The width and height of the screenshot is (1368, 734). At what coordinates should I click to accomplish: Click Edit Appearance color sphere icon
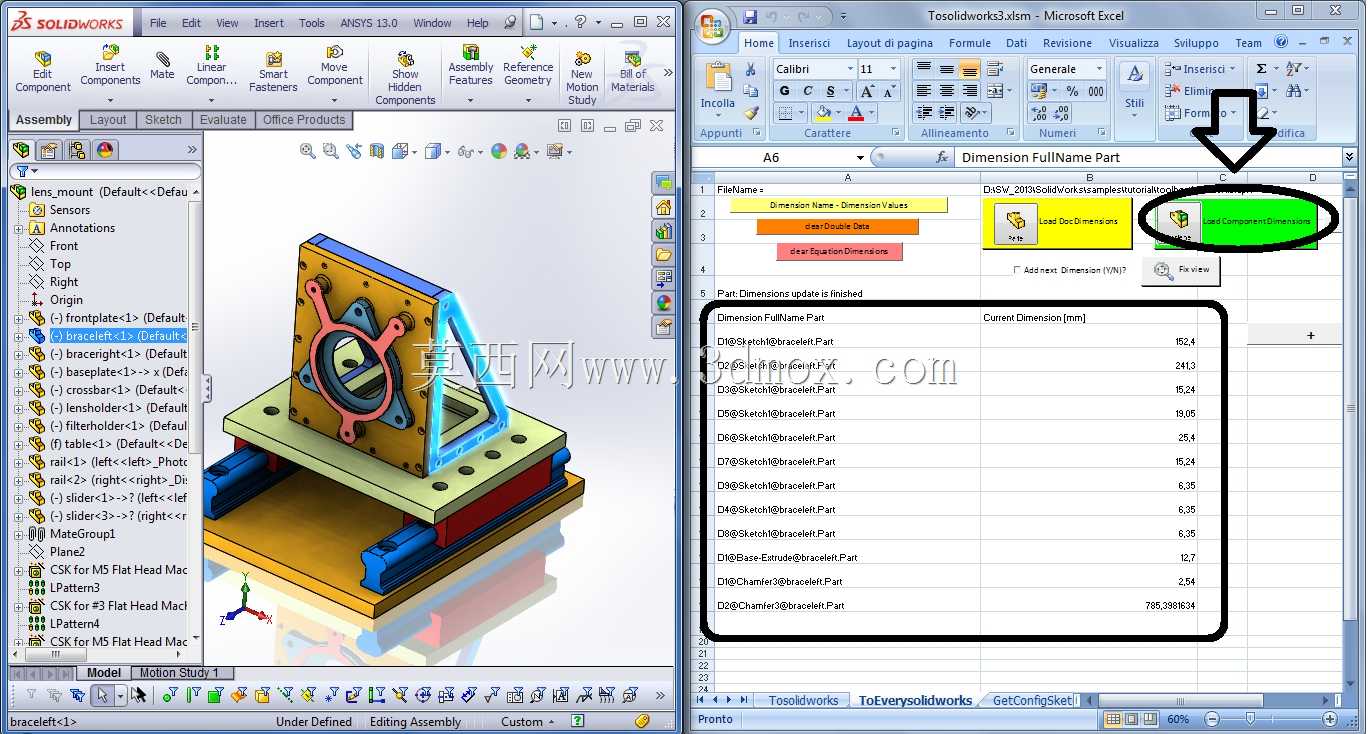(499, 151)
